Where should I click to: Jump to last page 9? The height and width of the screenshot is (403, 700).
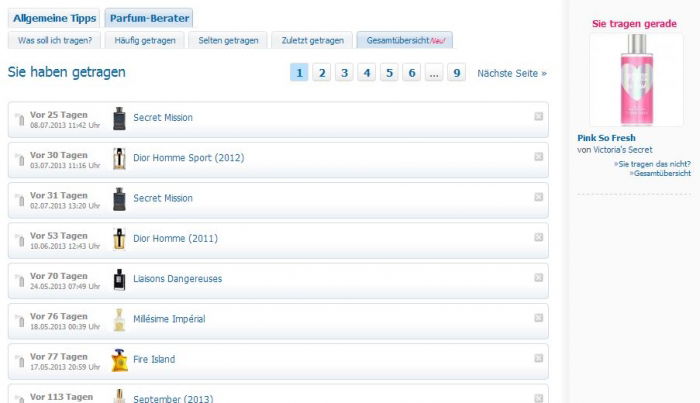pos(457,72)
